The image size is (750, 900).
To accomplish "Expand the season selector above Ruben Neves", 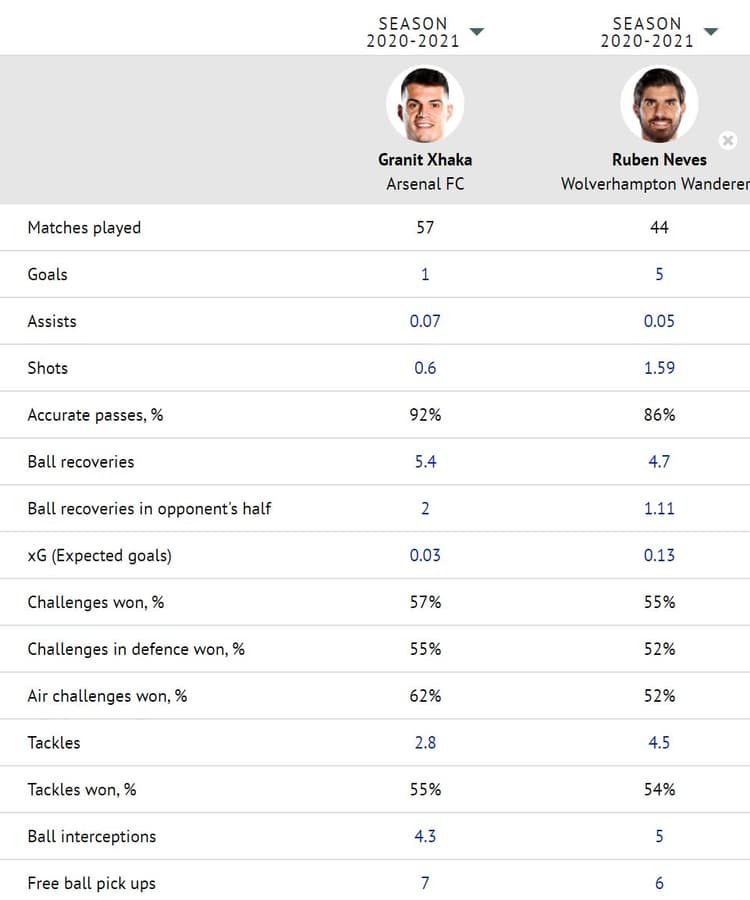I will coord(712,31).
